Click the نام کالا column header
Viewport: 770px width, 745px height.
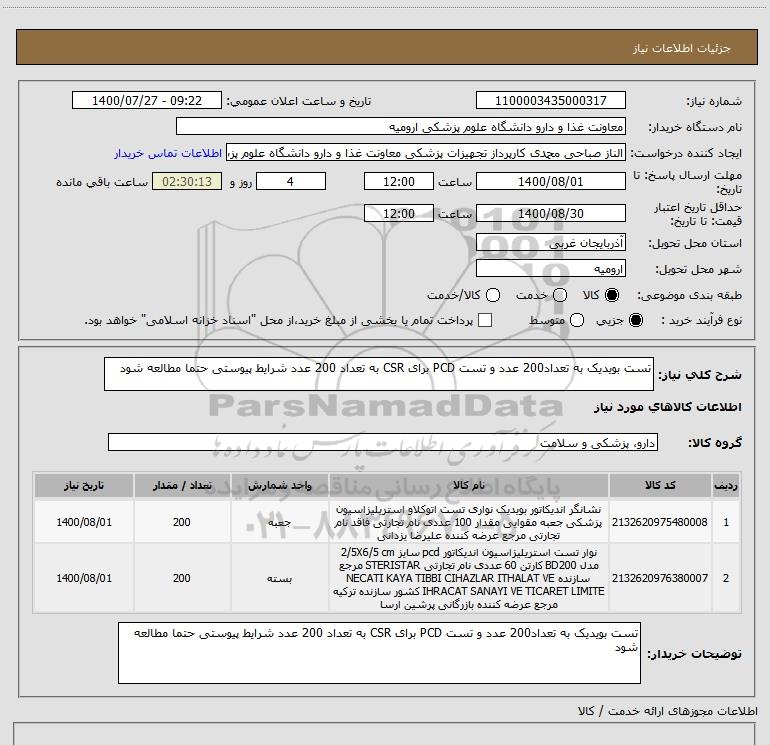[468, 485]
